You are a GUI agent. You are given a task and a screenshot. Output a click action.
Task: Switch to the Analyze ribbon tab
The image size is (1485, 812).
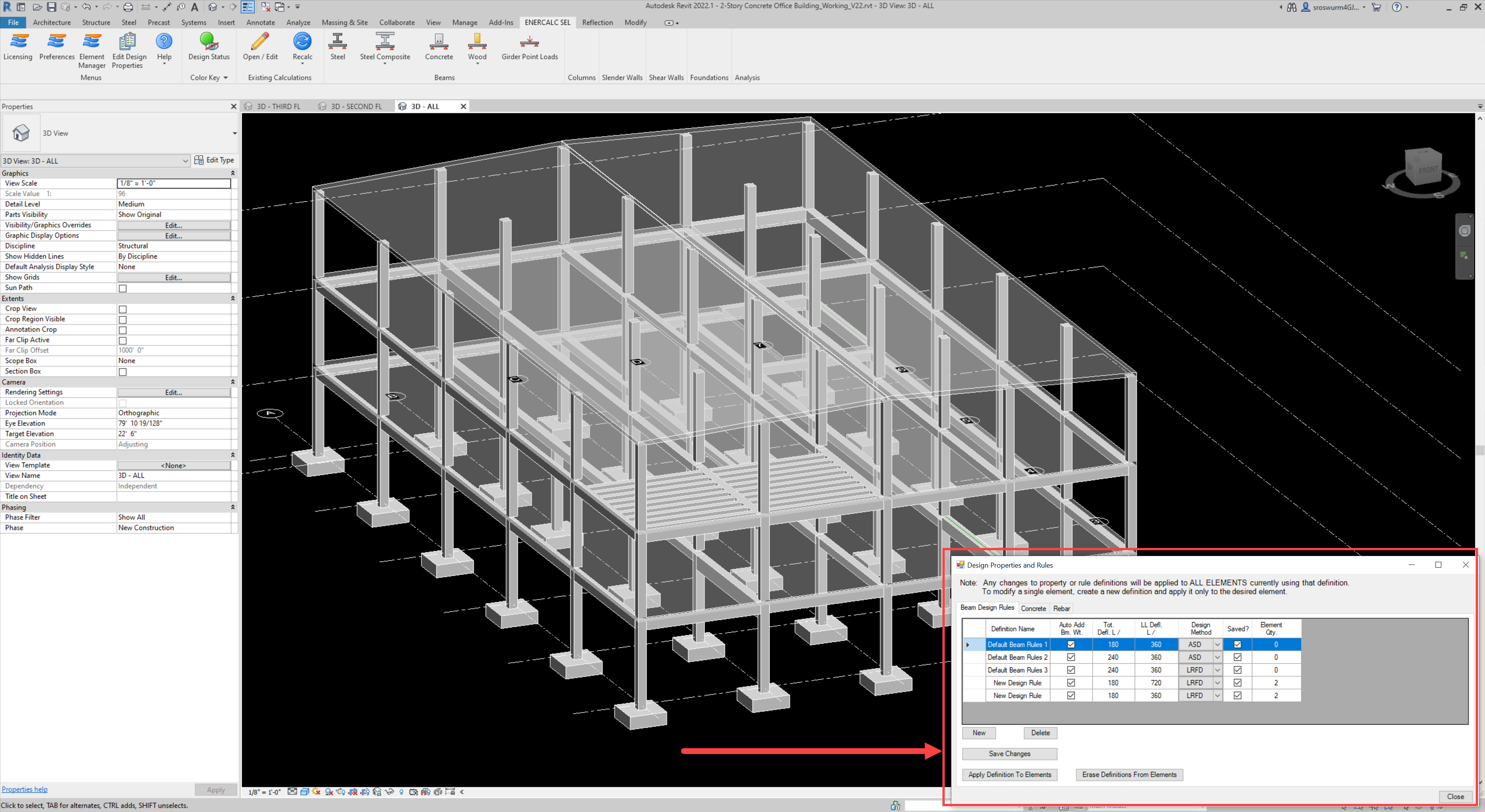click(298, 22)
